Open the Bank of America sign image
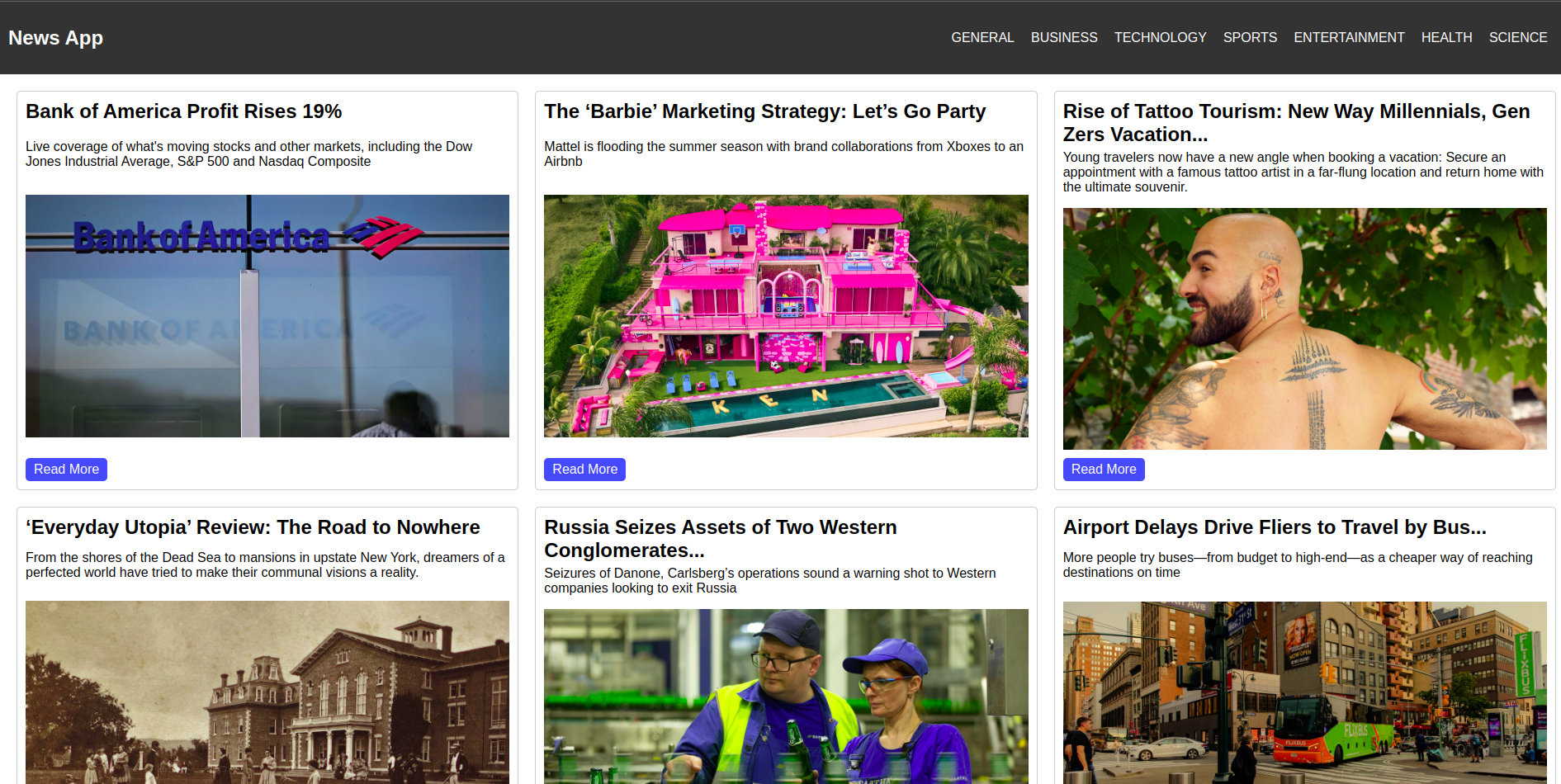 point(267,316)
